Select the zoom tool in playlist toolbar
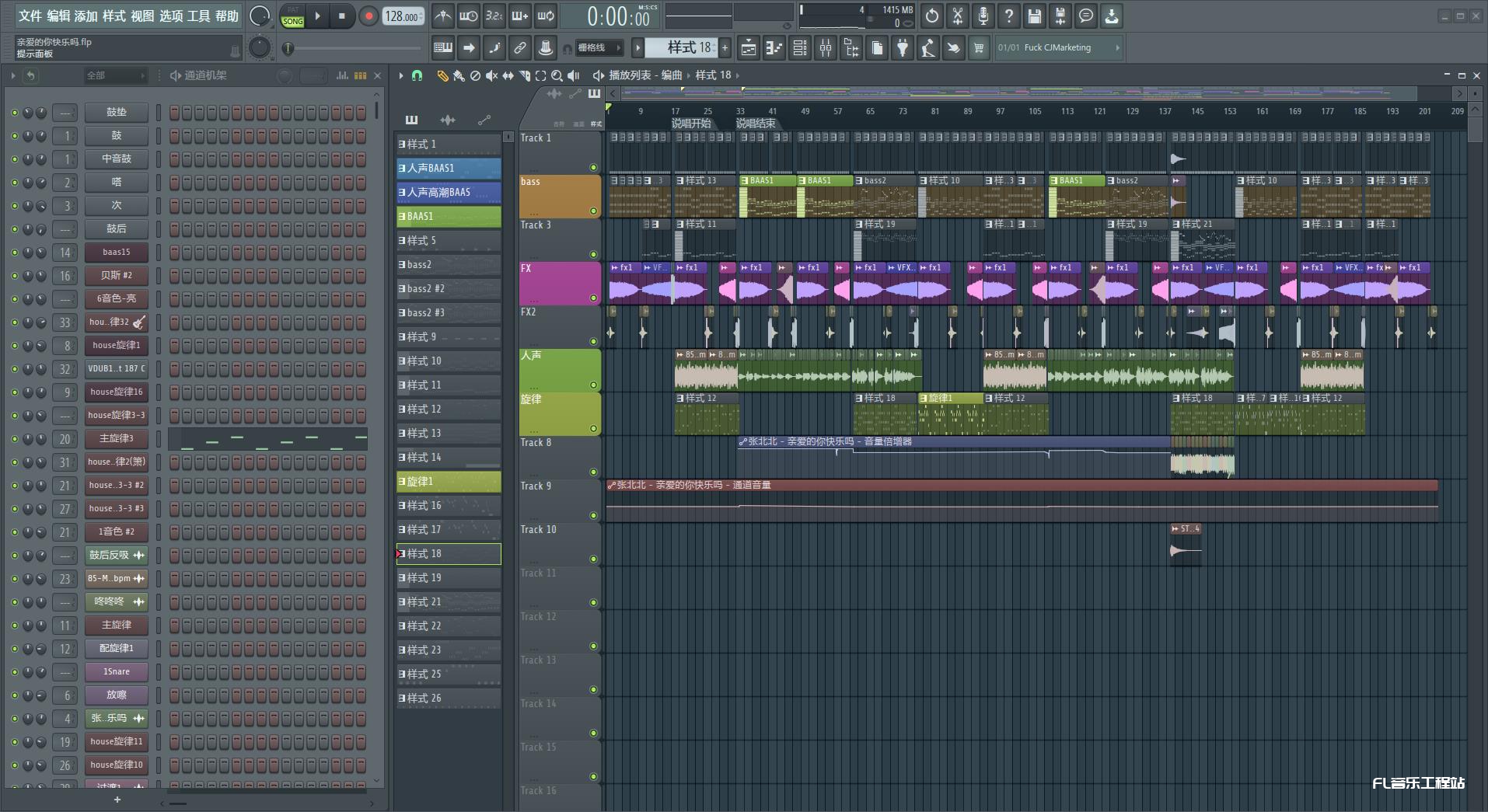This screenshot has height=812, width=1488. [x=557, y=75]
